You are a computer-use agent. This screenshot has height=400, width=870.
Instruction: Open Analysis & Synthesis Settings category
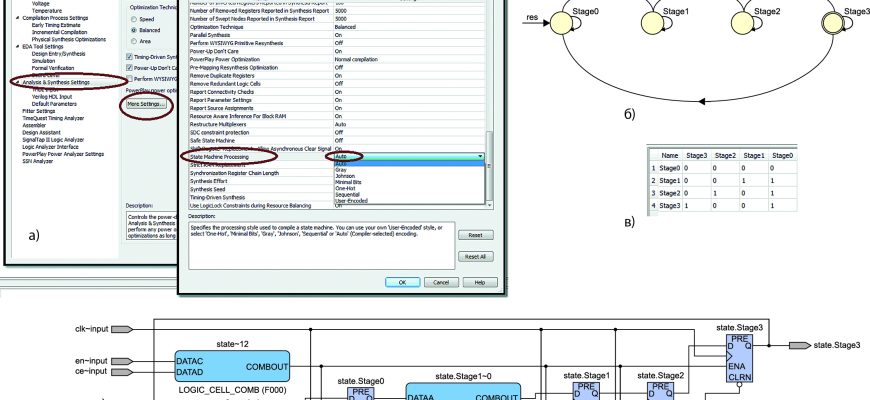coord(62,82)
